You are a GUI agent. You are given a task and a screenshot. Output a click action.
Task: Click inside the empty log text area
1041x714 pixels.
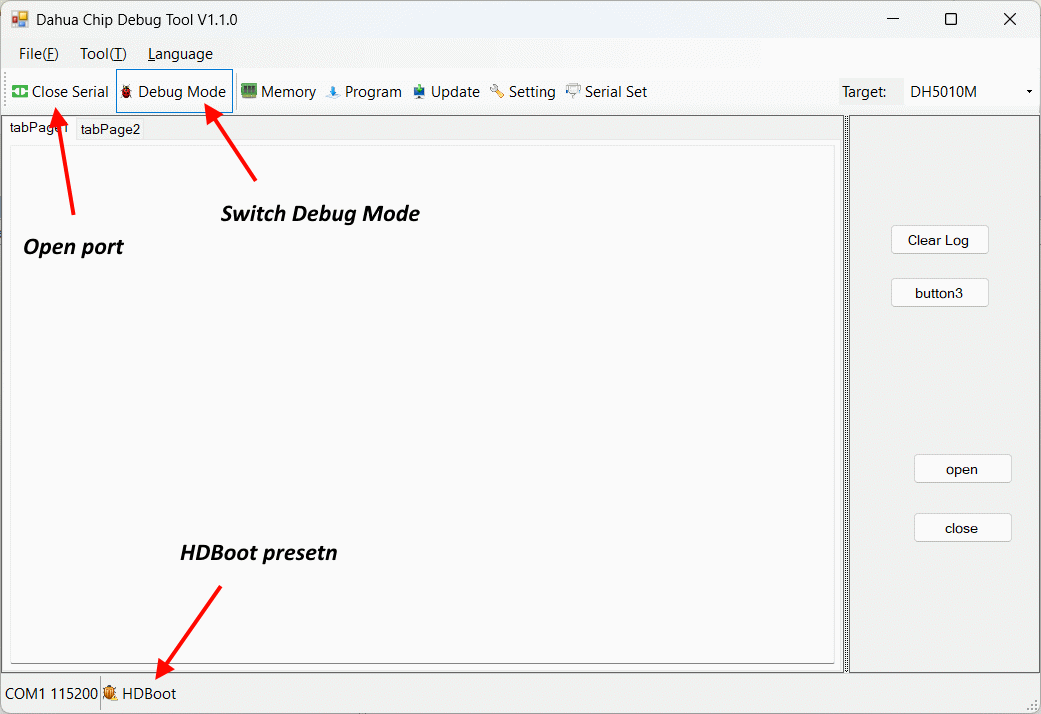420,400
